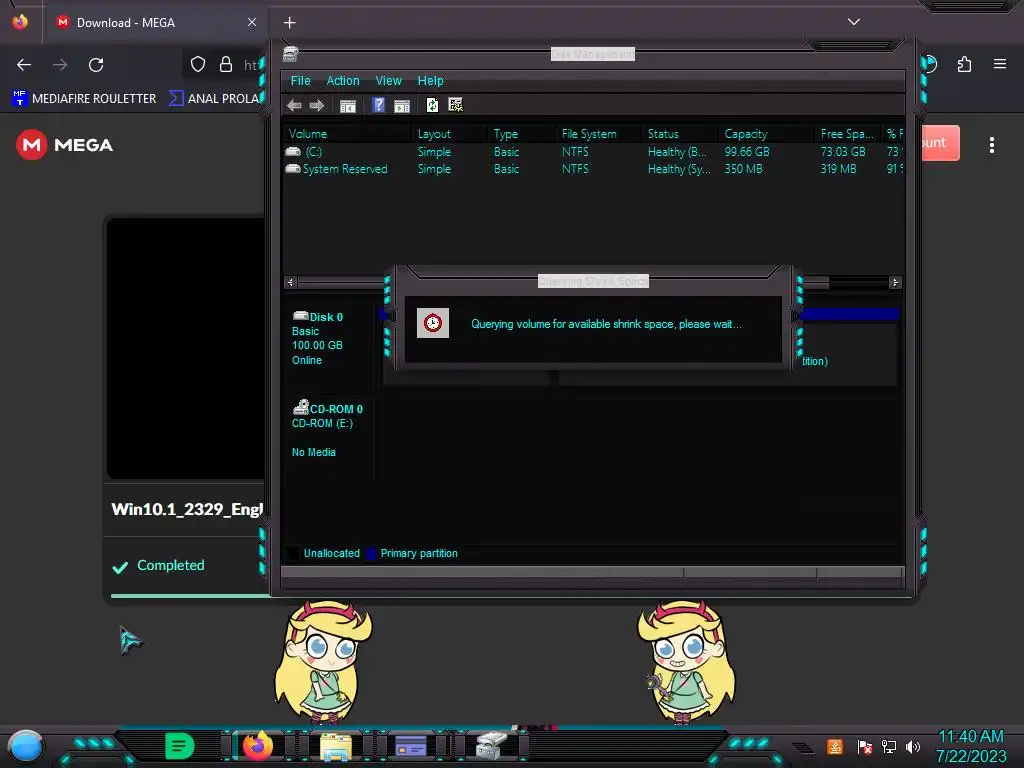Click the blue Start orb on taskbar
1024x768 pixels.
(x=25, y=746)
